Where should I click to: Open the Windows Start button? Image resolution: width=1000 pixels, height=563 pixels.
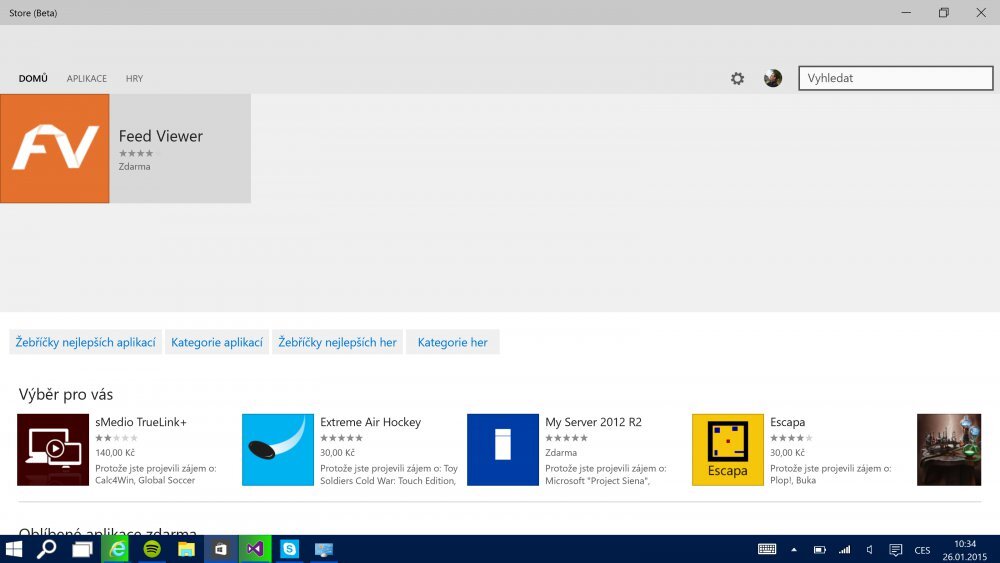(x=13, y=549)
